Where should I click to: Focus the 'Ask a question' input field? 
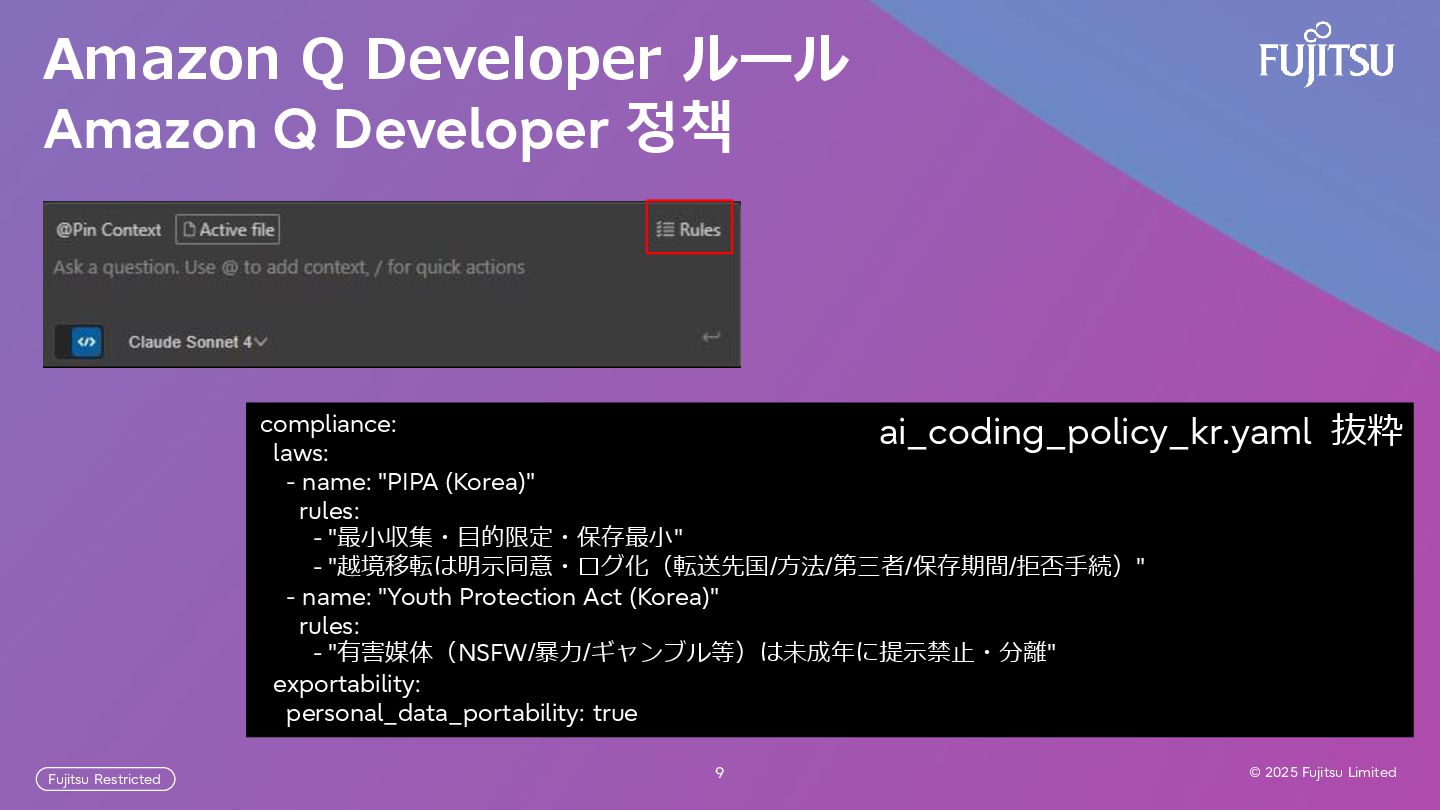[x=289, y=267]
